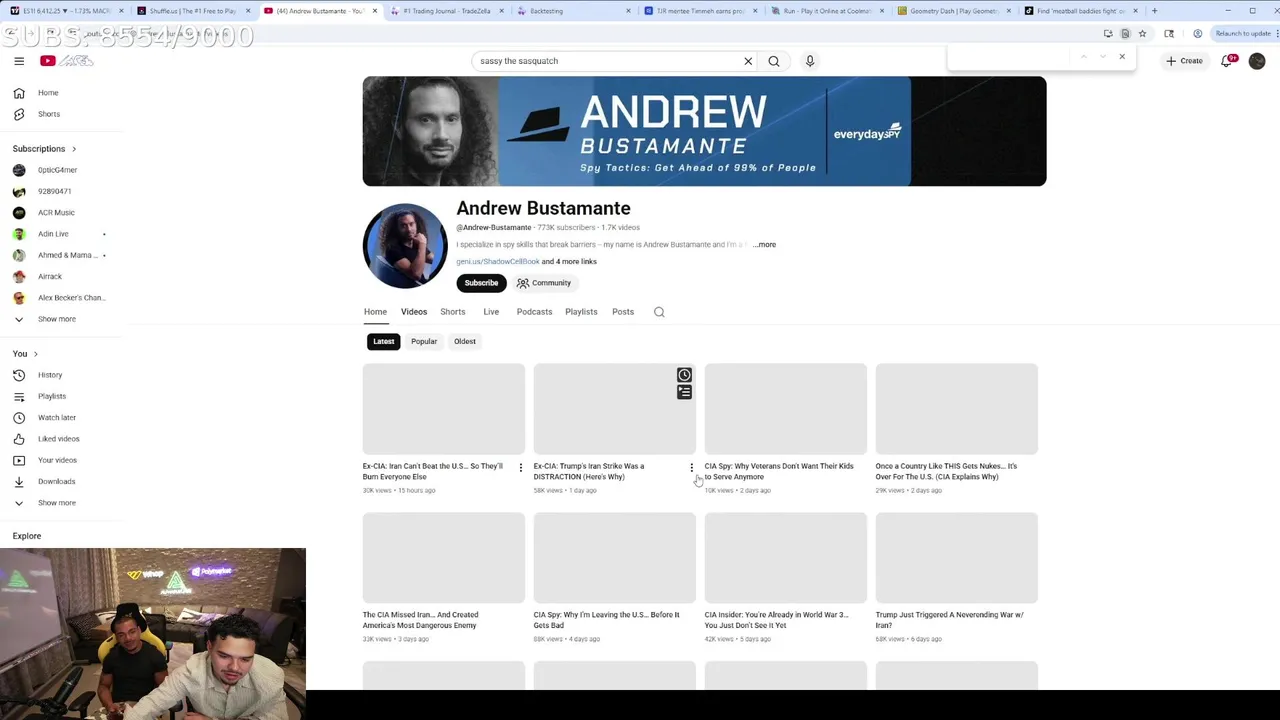Go to the YouTube home logo
The image size is (1280, 720).
pyautogui.click(x=66, y=61)
